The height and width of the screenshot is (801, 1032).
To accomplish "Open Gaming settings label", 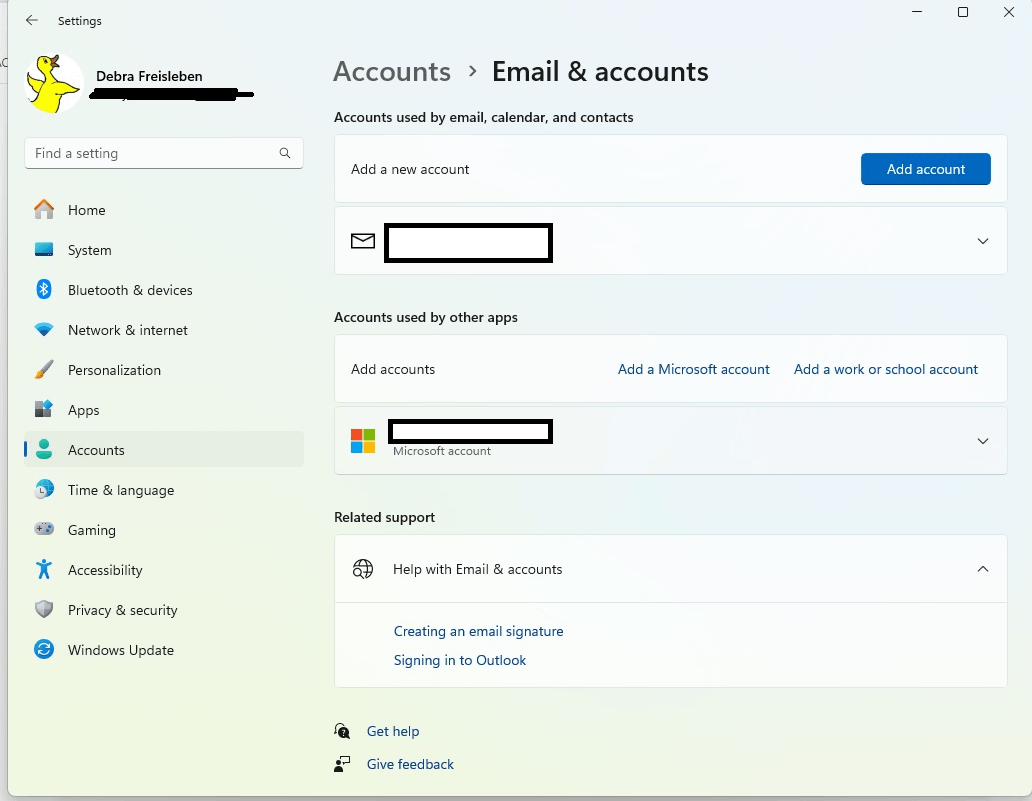I will [x=91, y=530].
